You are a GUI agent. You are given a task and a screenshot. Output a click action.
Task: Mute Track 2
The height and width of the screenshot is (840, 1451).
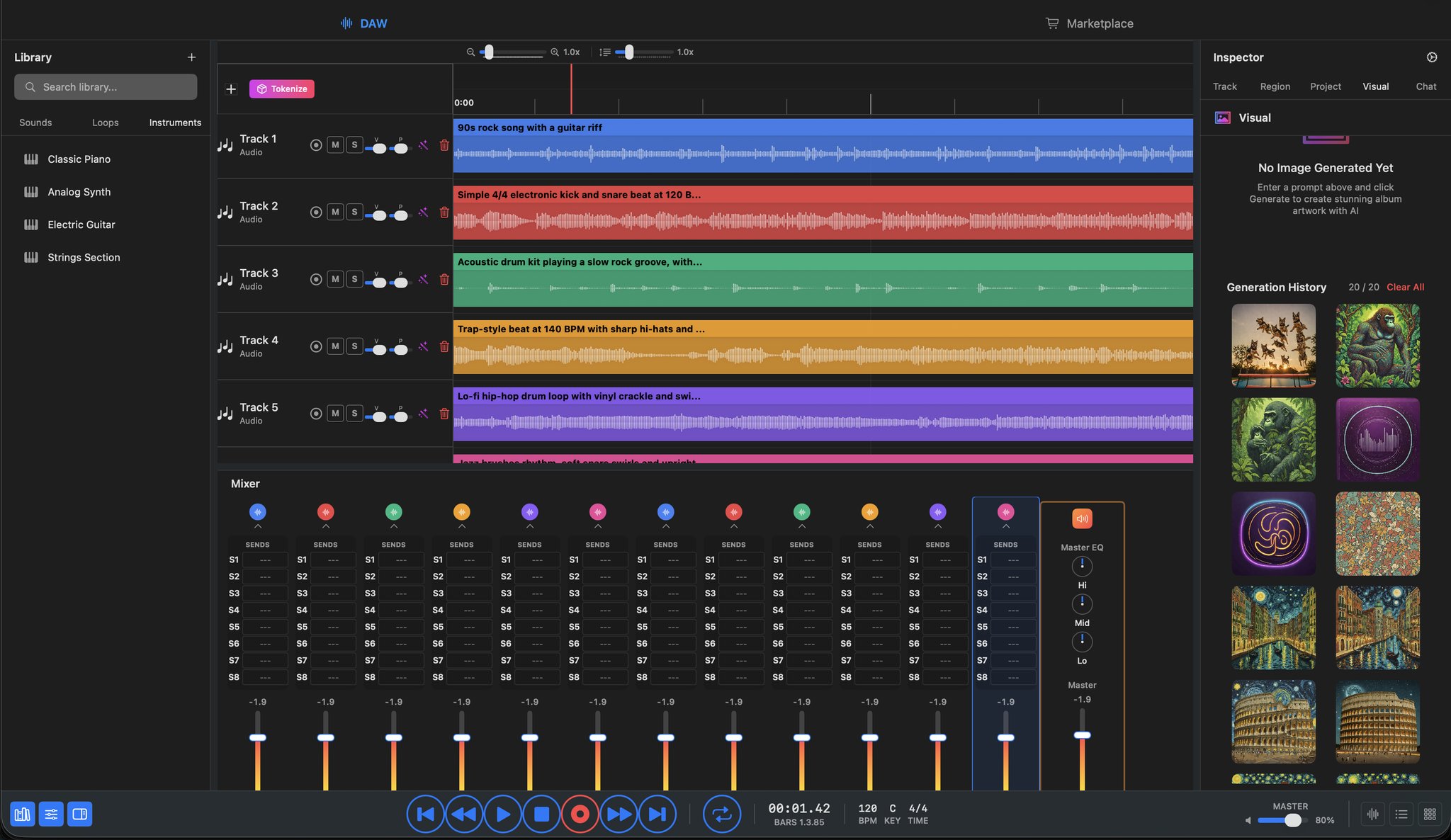click(335, 212)
